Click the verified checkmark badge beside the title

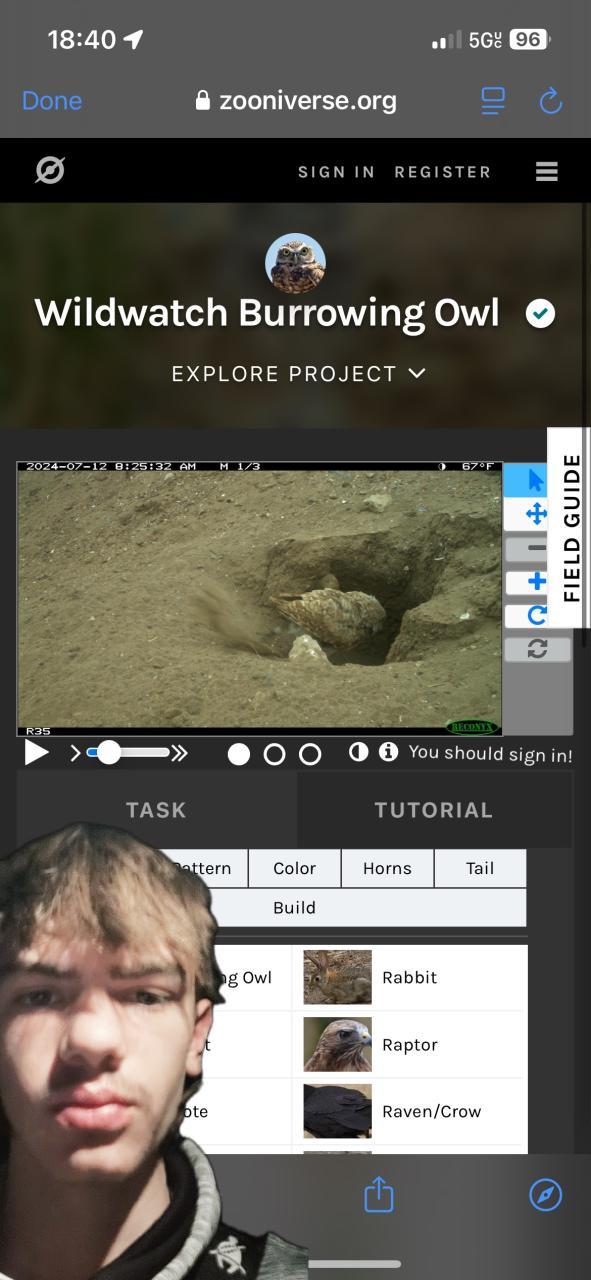tap(540, 314)
